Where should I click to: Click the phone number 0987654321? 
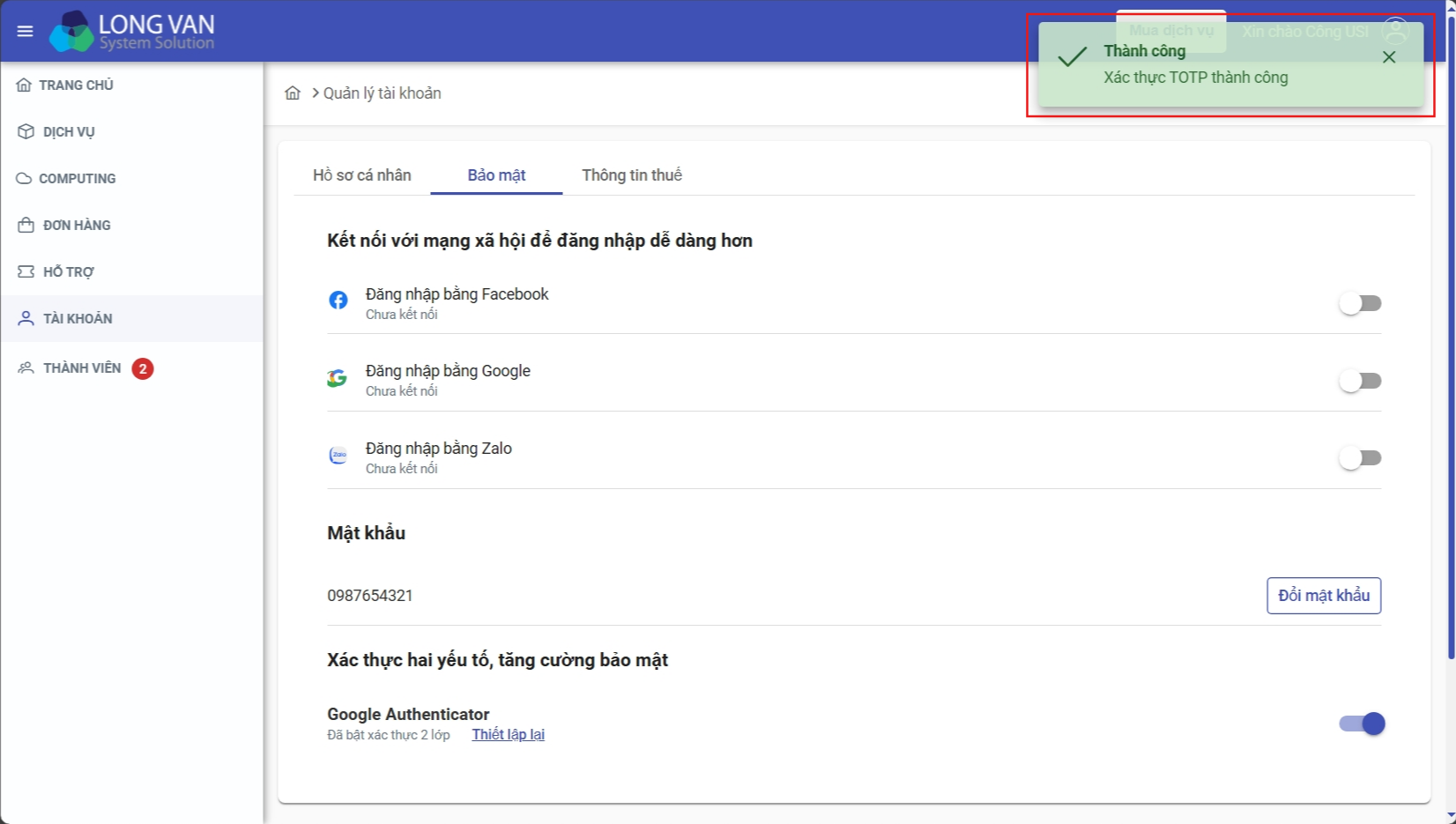(370, 596)
